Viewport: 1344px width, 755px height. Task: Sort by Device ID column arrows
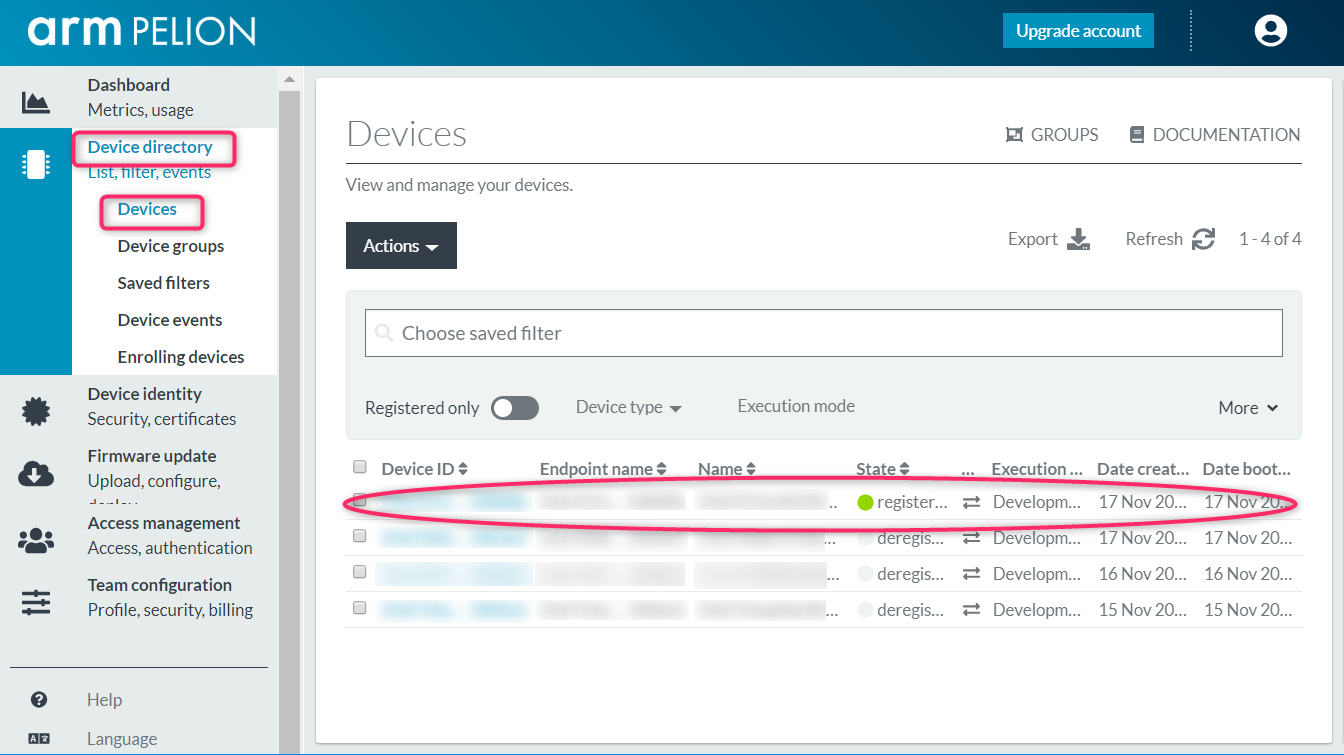pos(463,469)
